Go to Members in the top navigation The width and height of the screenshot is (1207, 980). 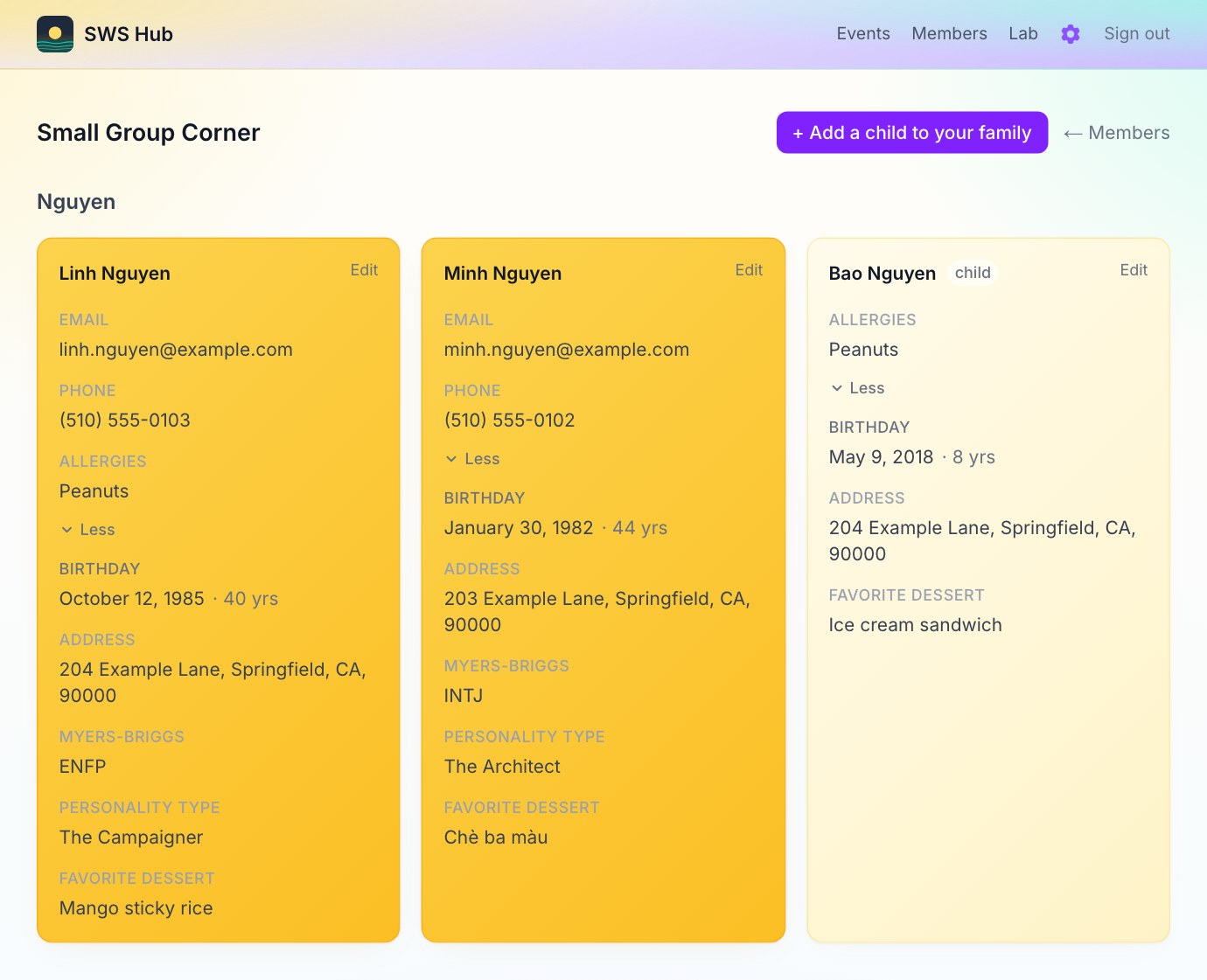click(949, 34)
